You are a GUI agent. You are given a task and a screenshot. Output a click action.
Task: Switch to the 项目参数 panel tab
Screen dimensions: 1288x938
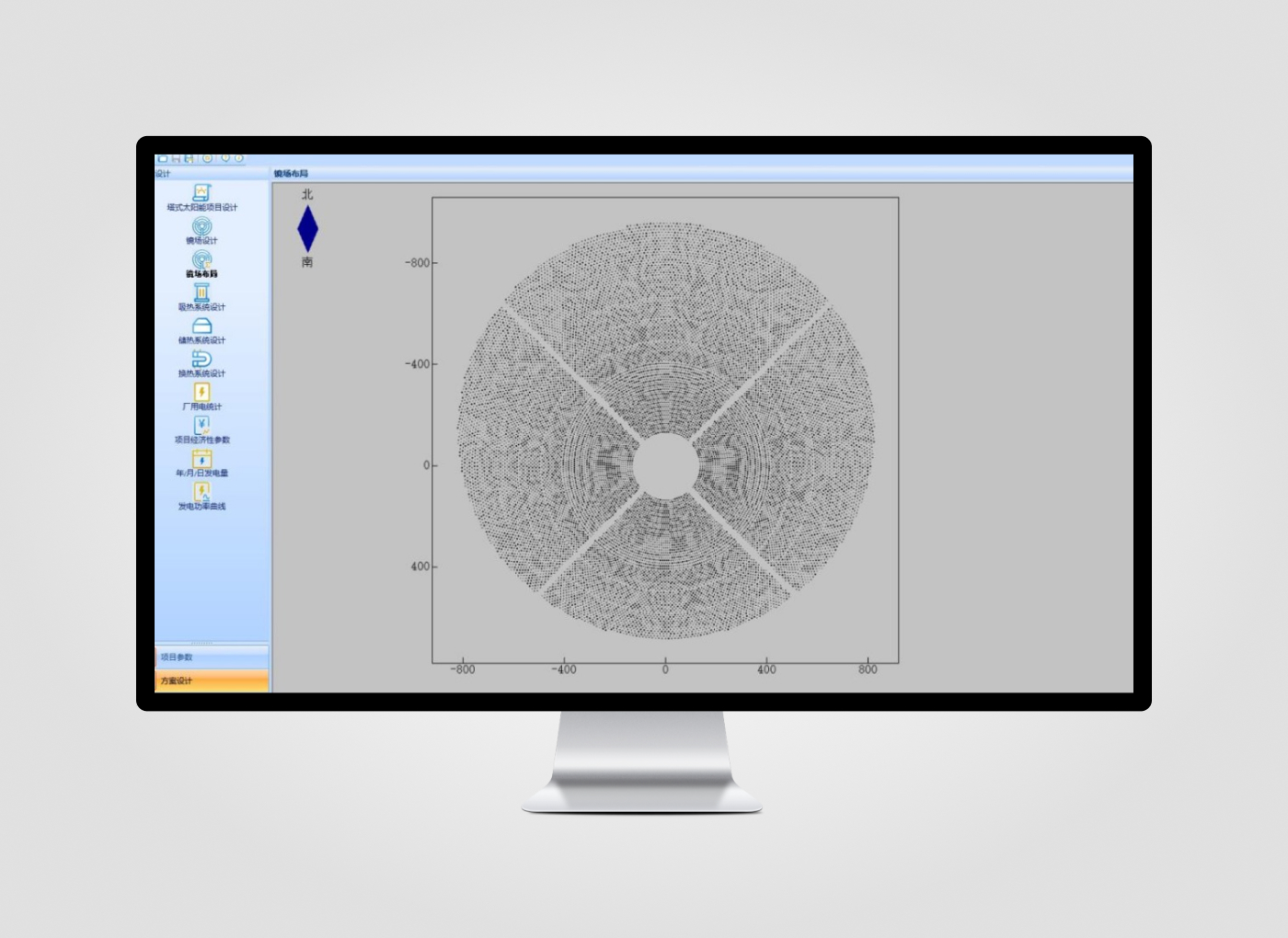(x=212, y=657)
